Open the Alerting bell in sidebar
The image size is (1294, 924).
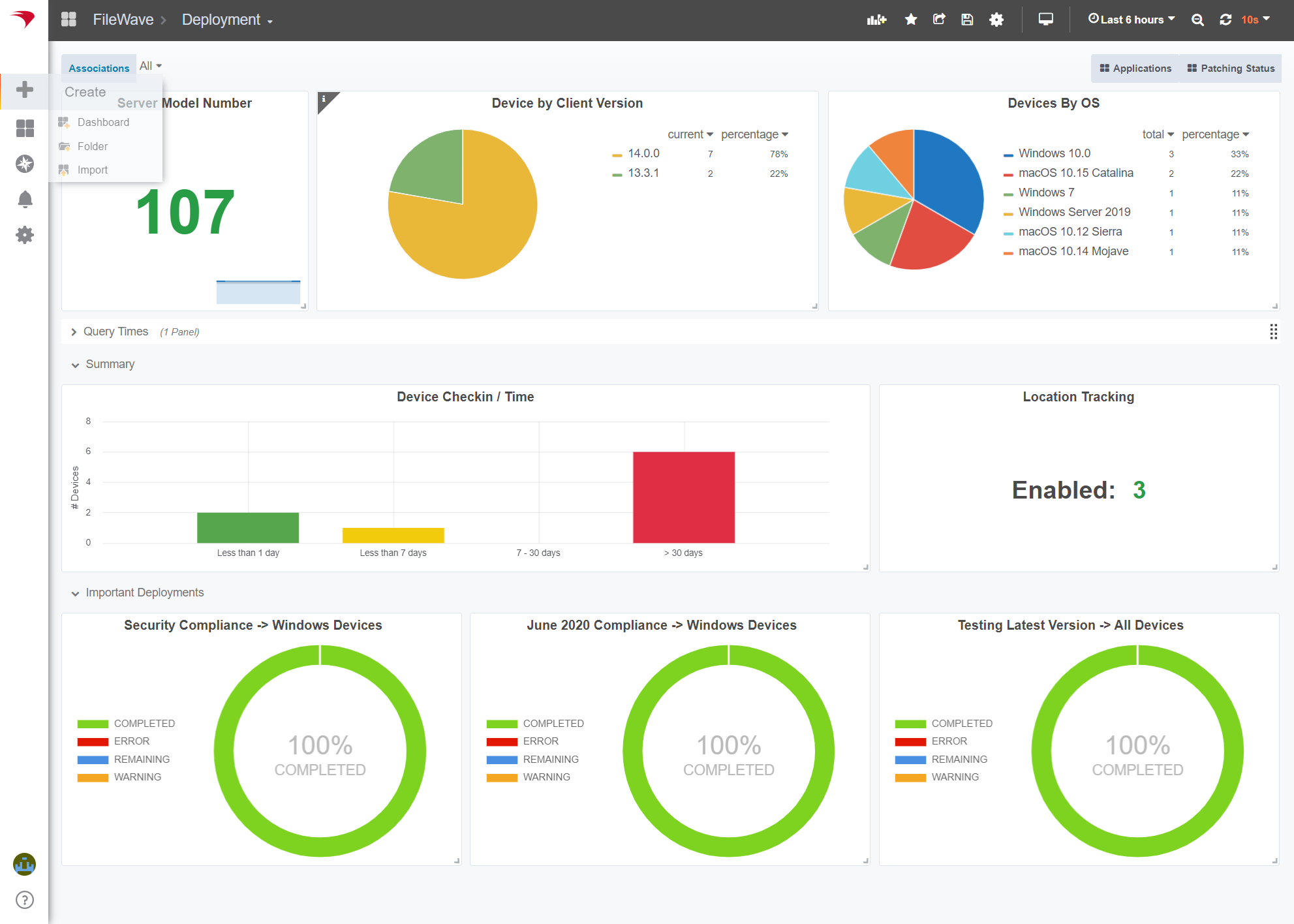point(25,199)
